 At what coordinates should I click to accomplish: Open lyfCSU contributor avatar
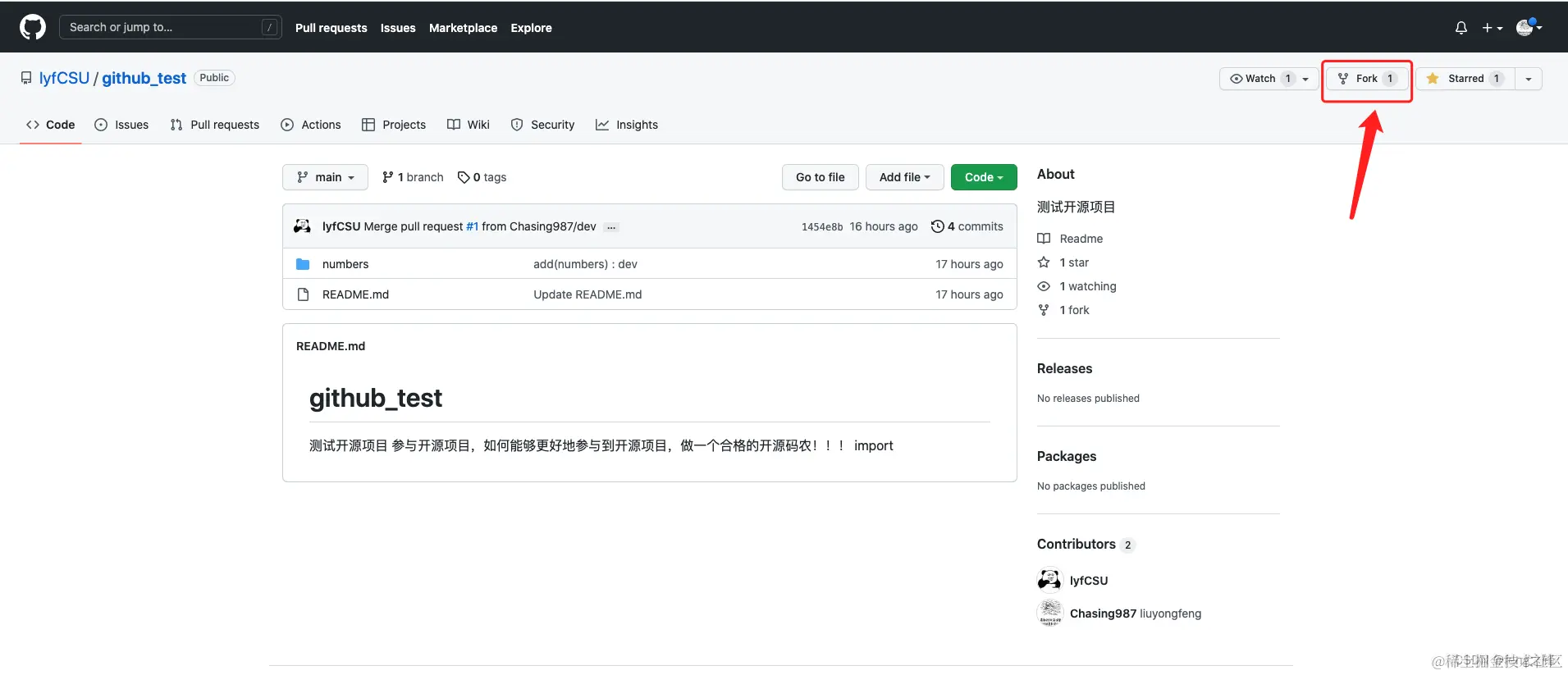click(x=1049, y=580)
